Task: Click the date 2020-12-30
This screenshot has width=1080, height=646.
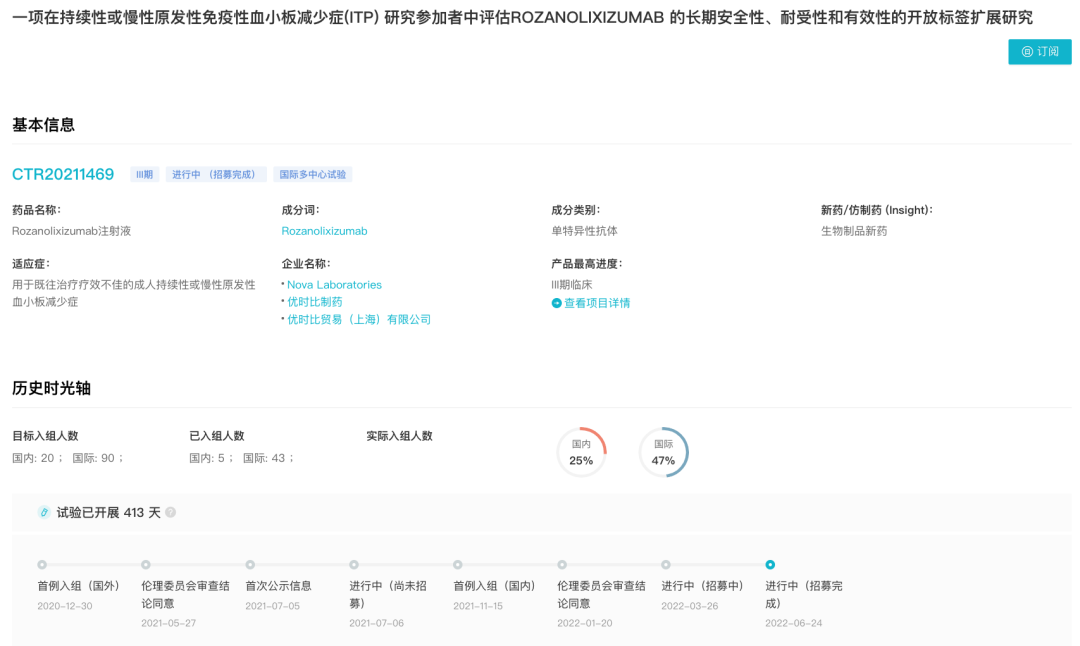Action: coord(65,606)
